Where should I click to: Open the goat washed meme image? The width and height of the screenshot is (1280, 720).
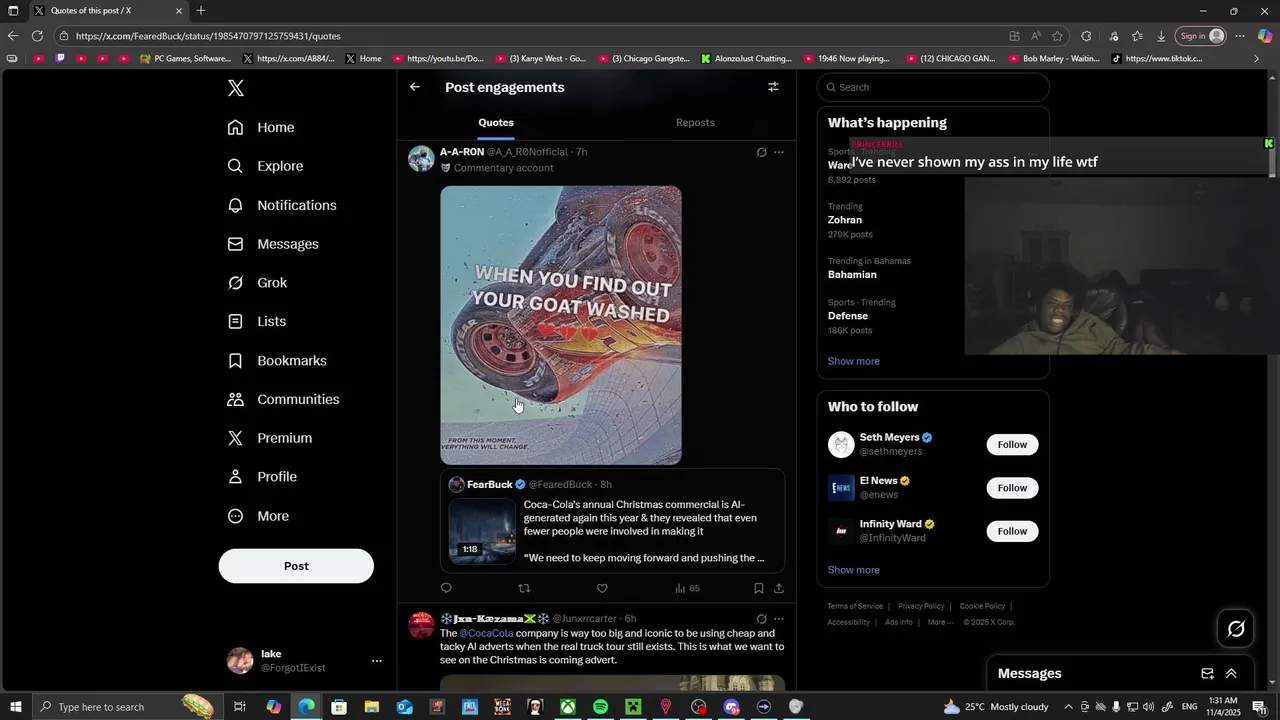point(561,325)
